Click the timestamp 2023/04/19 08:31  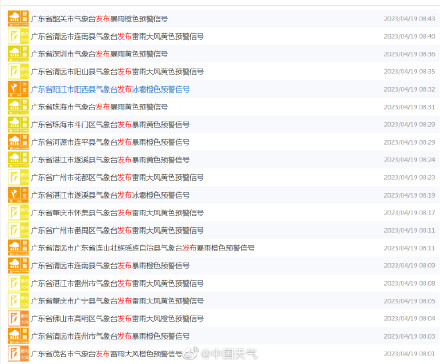[409, 107]
